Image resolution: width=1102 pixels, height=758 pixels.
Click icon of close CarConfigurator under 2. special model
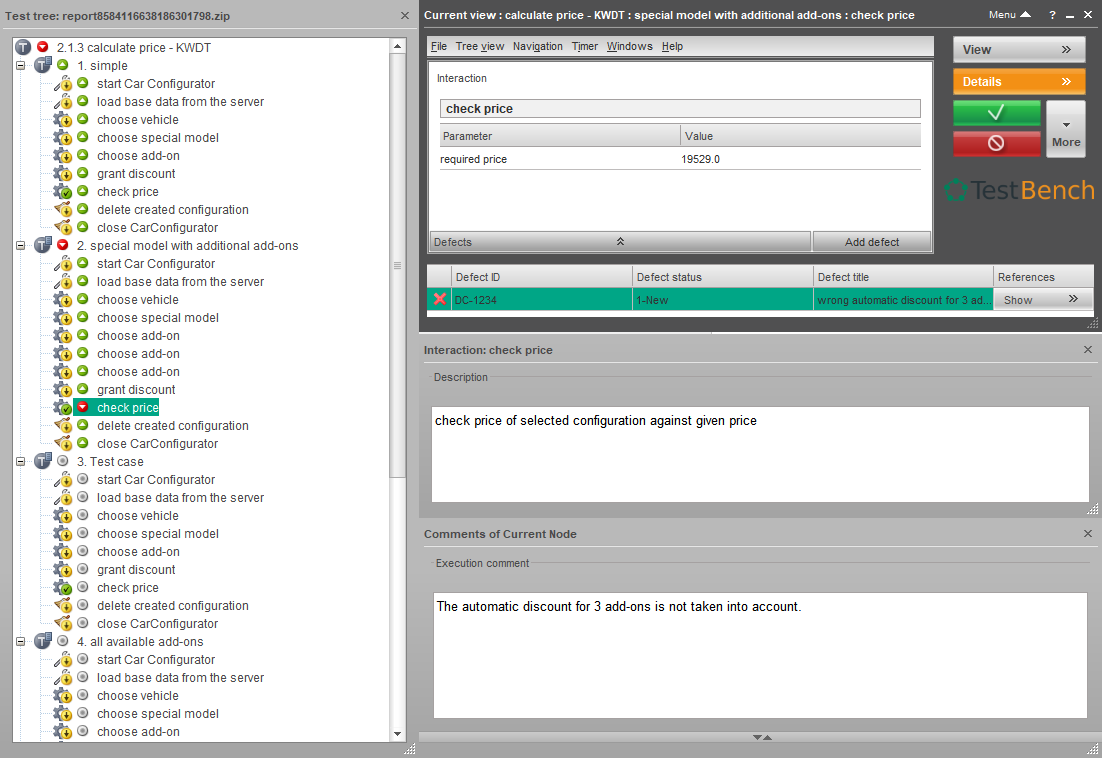click(63, 443)
